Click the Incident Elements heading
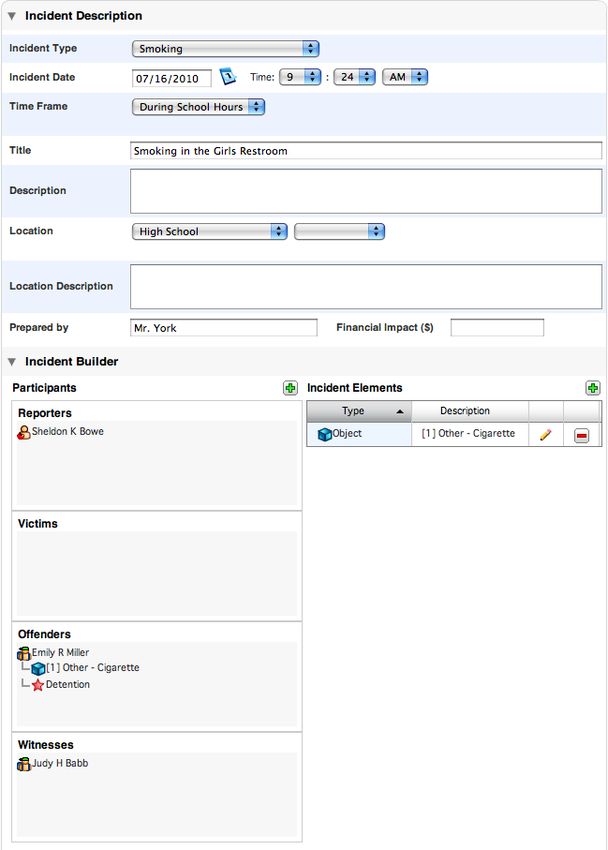 click(354, 388)
